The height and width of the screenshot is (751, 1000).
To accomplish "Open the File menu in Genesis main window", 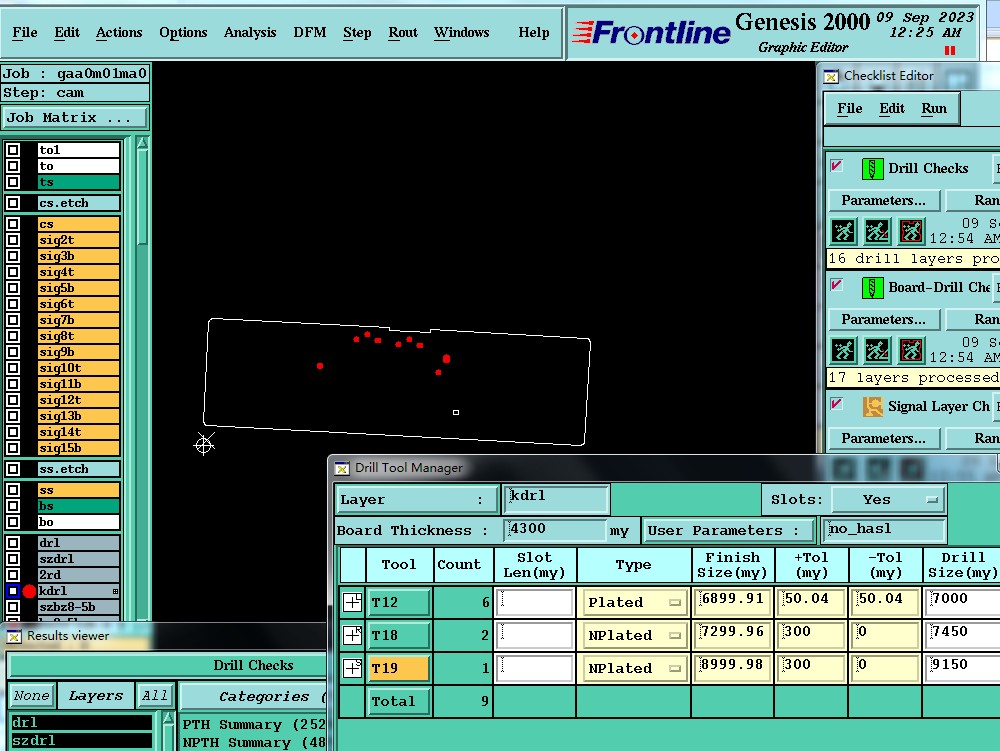I will (25, 32).
